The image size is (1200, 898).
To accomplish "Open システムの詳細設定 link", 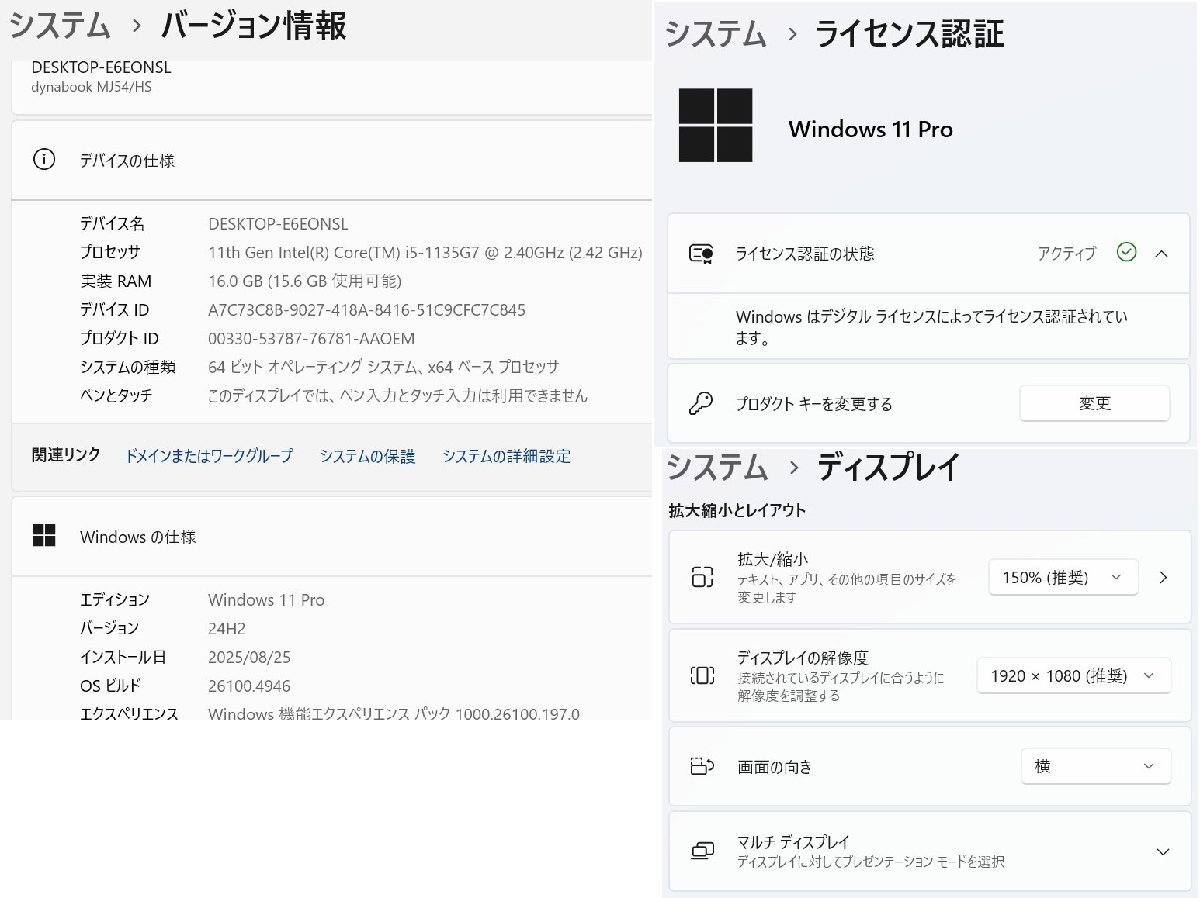I will pos(507,456).
